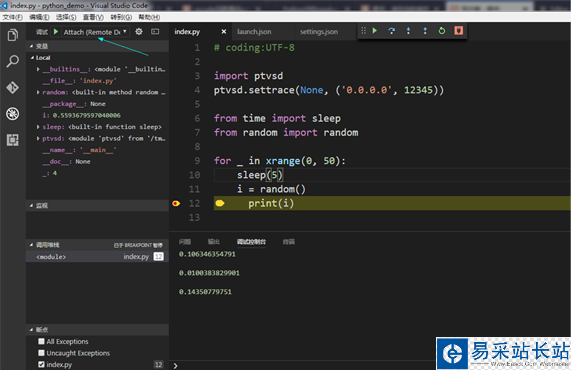This screenshot has height=370, width=571.
Task: Expand the __builtins__ variable node
Action: tap(38, 69)
